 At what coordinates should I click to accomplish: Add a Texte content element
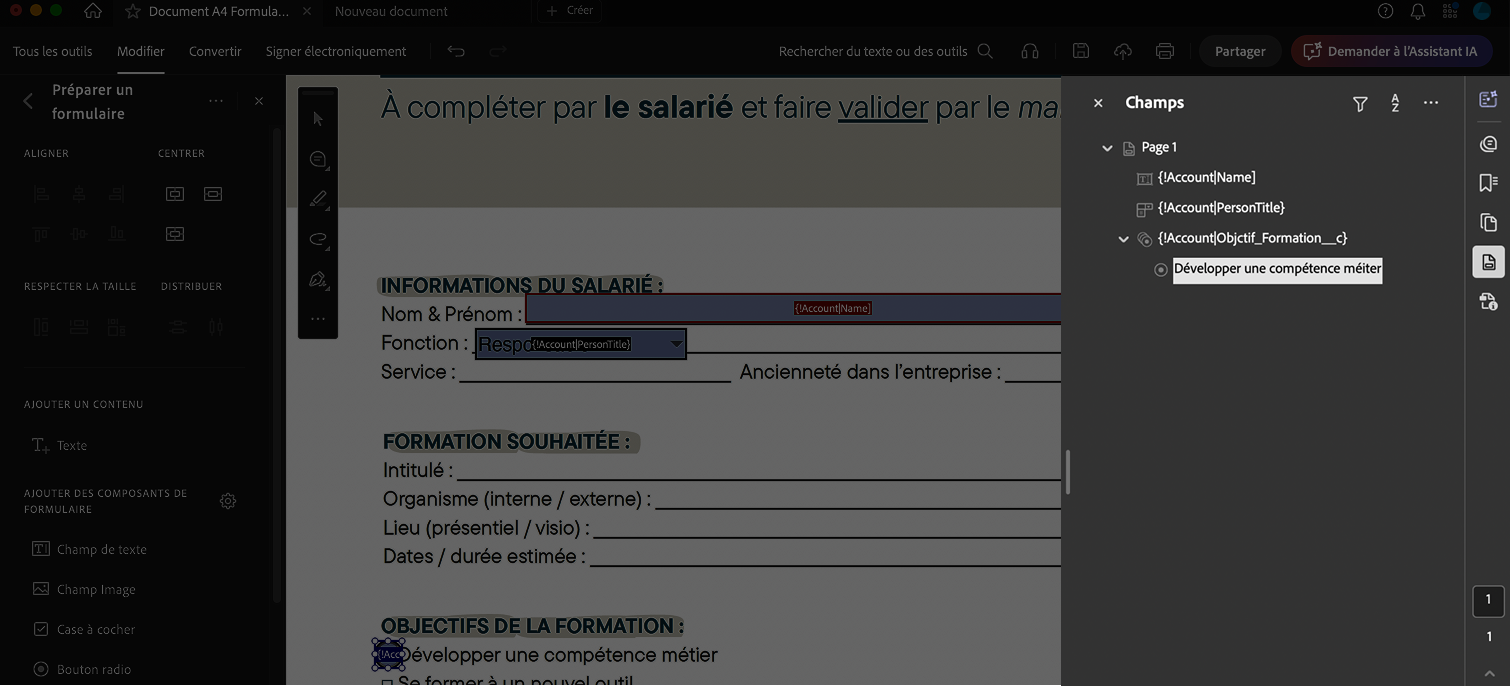click(x=60, y=445)
